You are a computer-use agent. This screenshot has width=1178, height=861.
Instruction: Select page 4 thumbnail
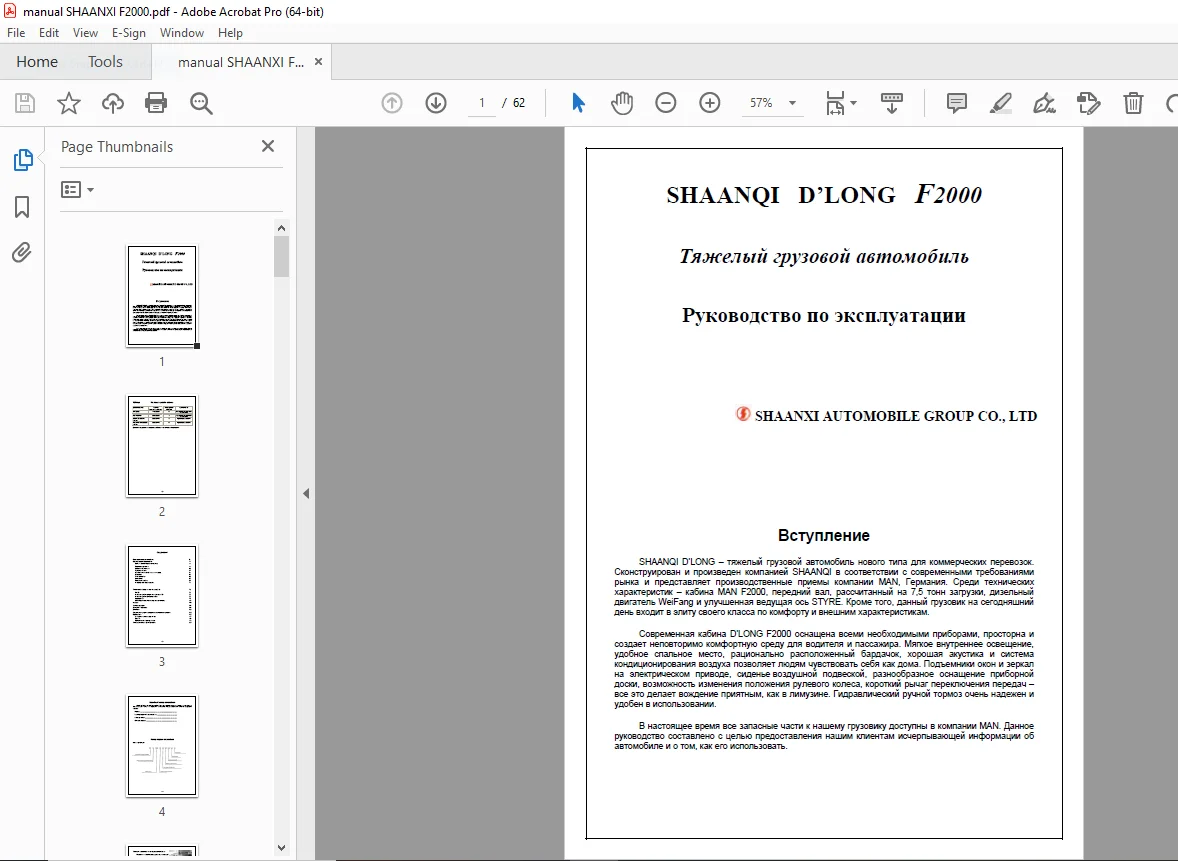point(162,746)
